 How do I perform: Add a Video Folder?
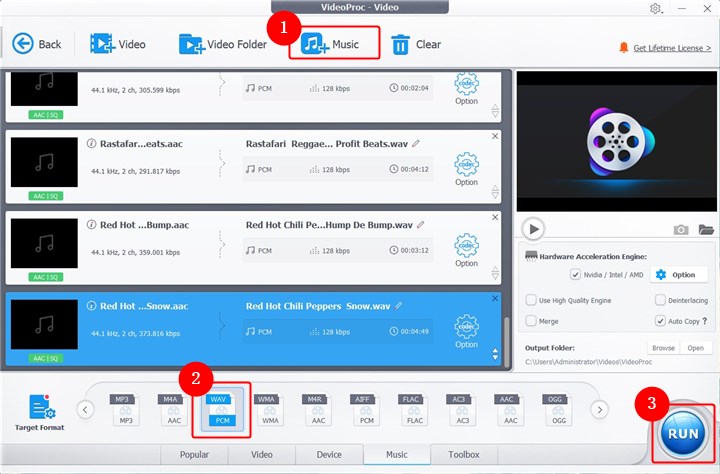[223, 44]
